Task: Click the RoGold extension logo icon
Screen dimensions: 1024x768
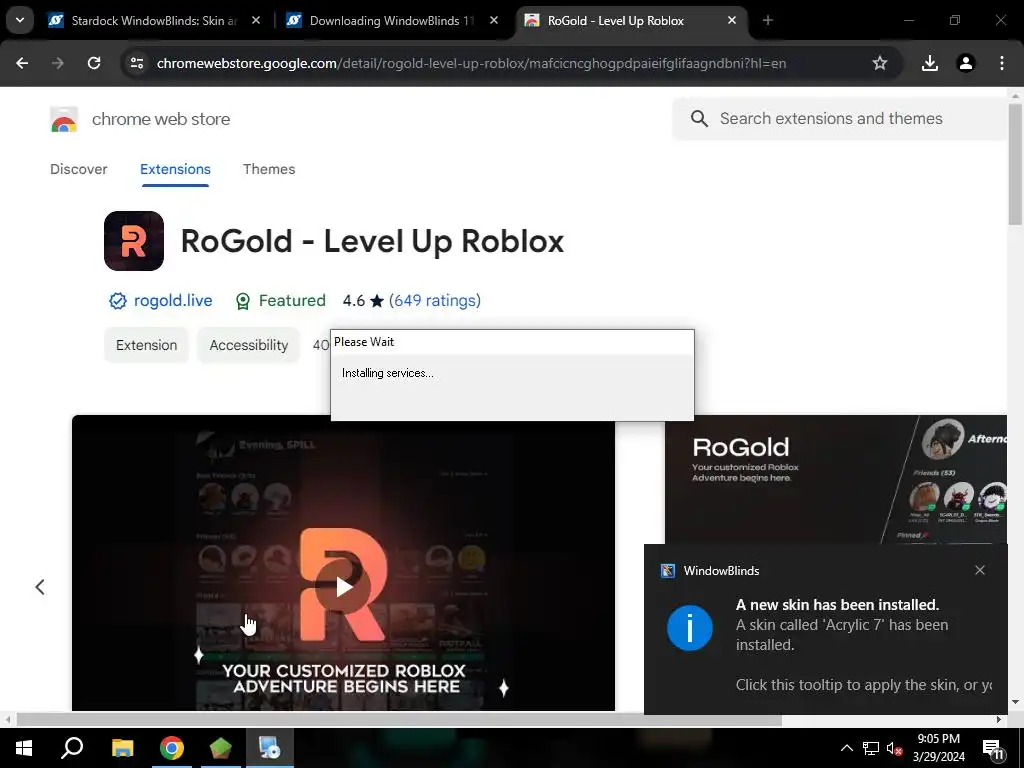Action: pyautogui.click(x=134, y=241)
